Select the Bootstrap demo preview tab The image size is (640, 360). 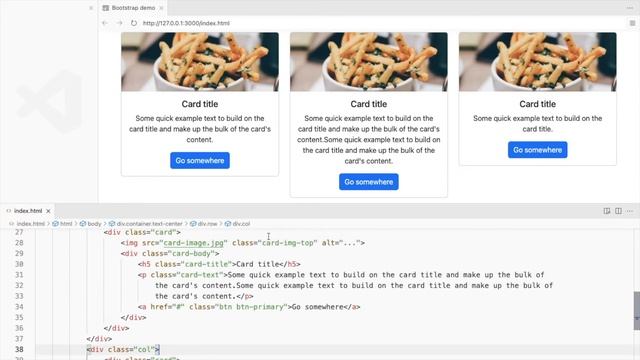[x=133, y=8]
